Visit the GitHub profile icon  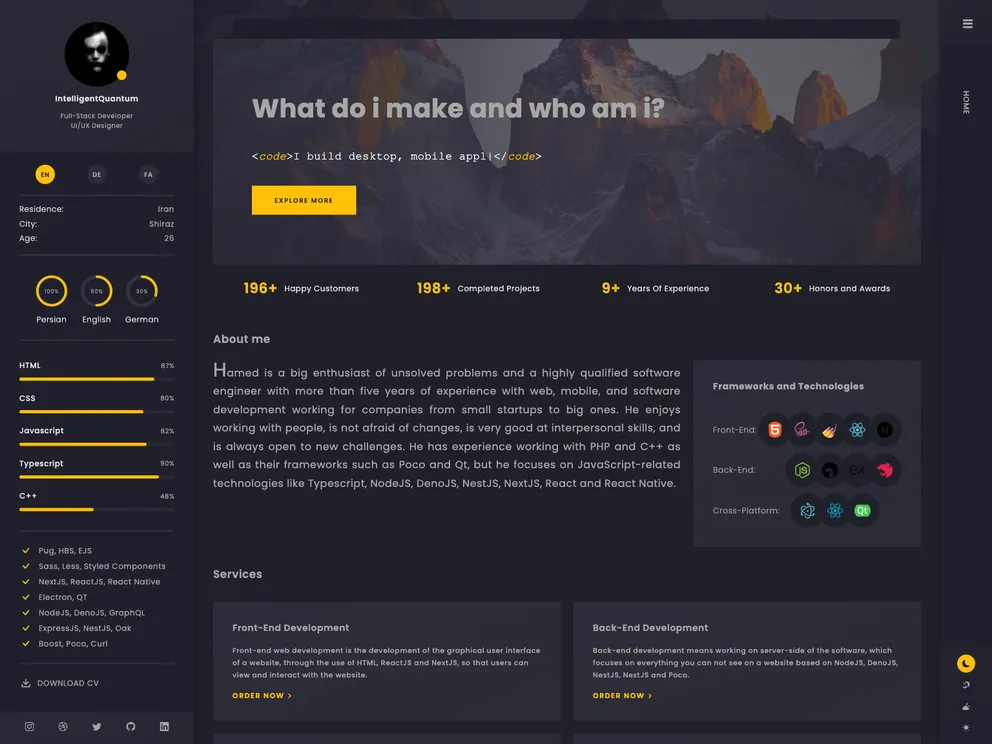(130, 727)
